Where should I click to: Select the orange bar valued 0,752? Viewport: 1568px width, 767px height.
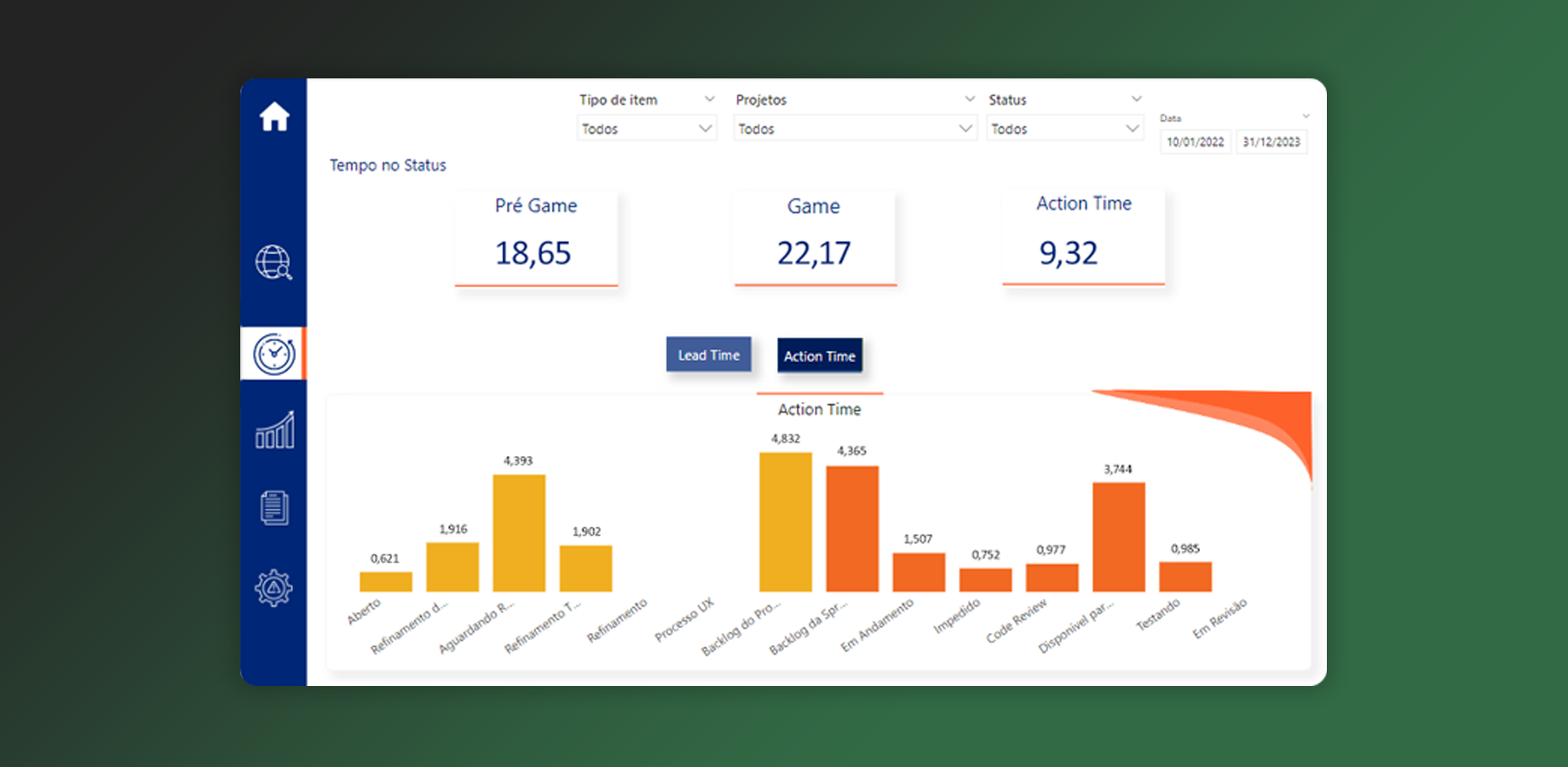[x=985, y=580]
